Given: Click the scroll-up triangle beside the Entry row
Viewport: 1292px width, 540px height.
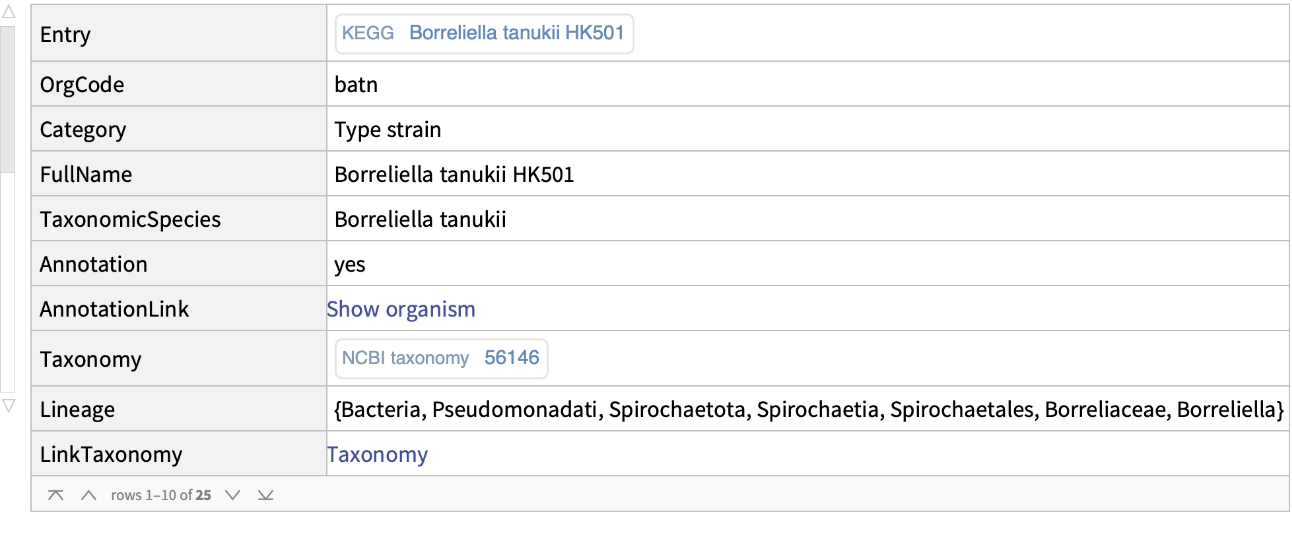Looking at the screenshot, I should 9,13.
